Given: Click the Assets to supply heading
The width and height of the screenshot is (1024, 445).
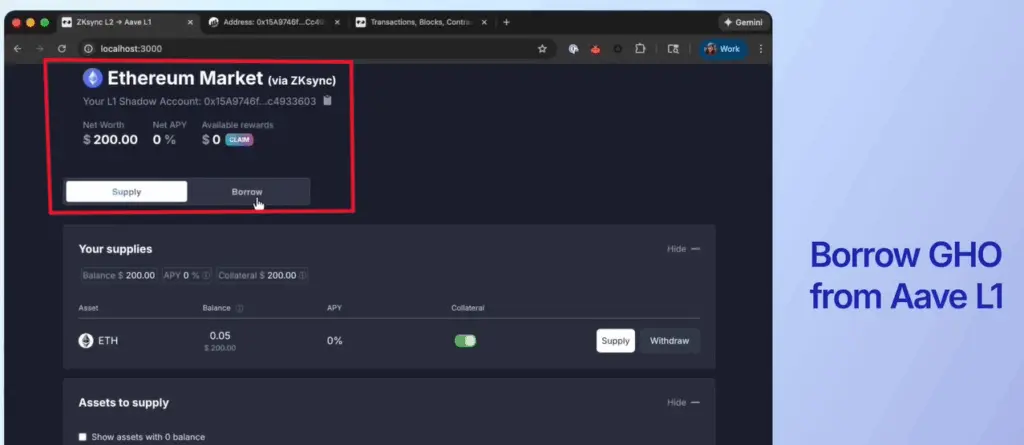Looking at the screenshot, I should click(123, 403).
